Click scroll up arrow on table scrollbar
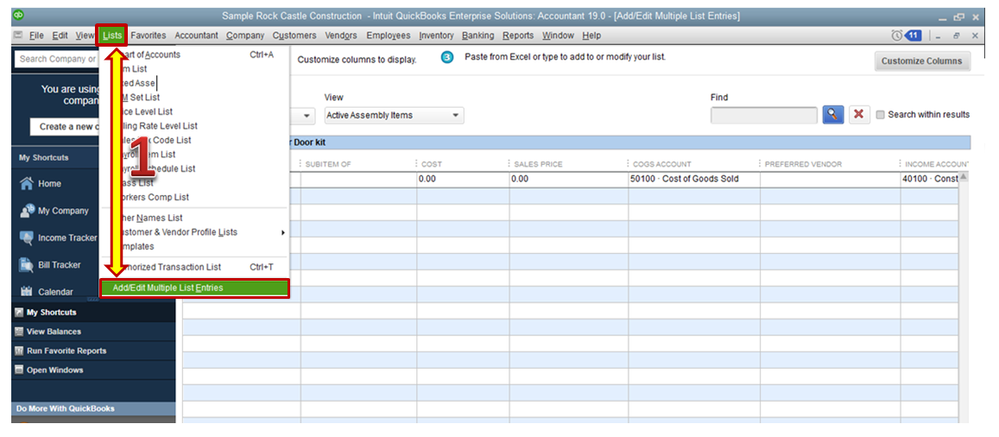The width and height of the screenshot is (999, 437). click(x=965, y=176)
